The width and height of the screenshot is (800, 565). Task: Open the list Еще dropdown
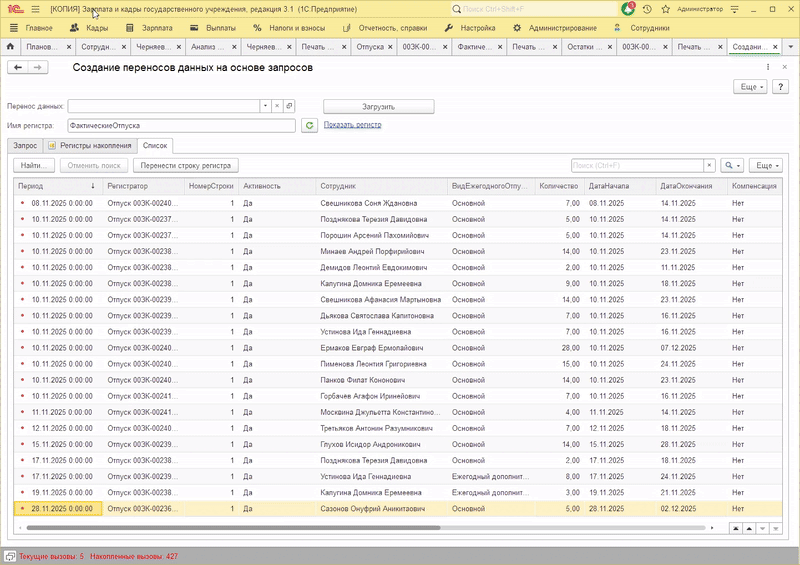(x=768, y=165)
